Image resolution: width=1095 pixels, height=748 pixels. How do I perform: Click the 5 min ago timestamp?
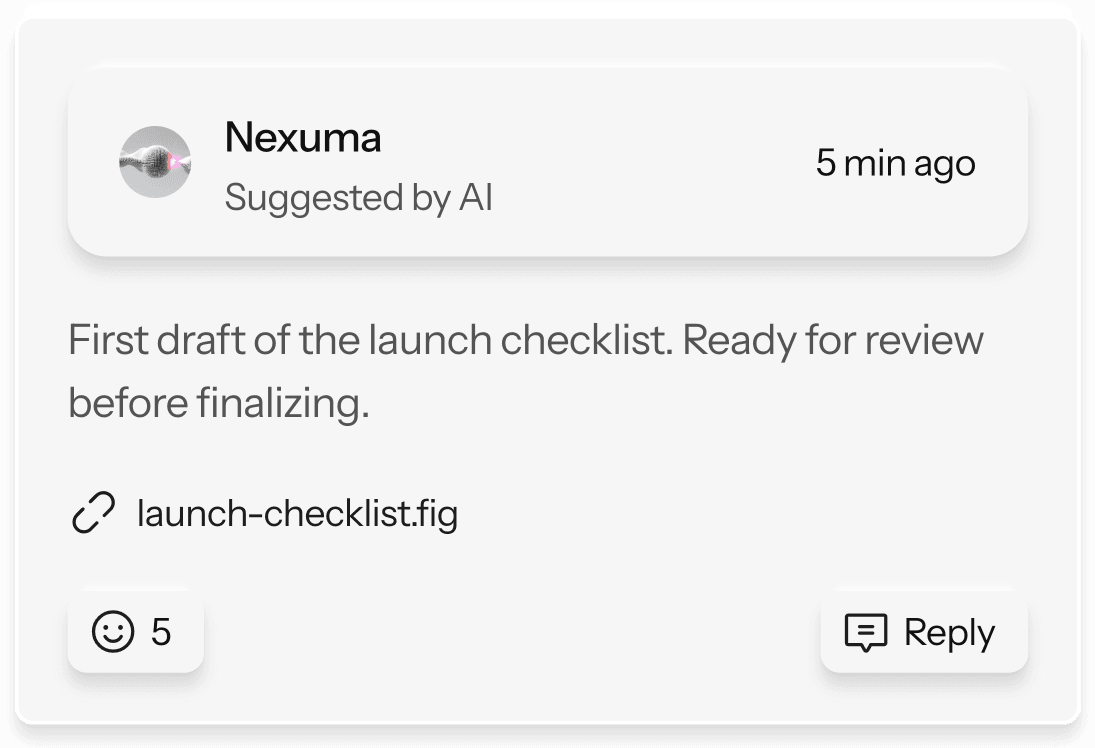point(896,162)
